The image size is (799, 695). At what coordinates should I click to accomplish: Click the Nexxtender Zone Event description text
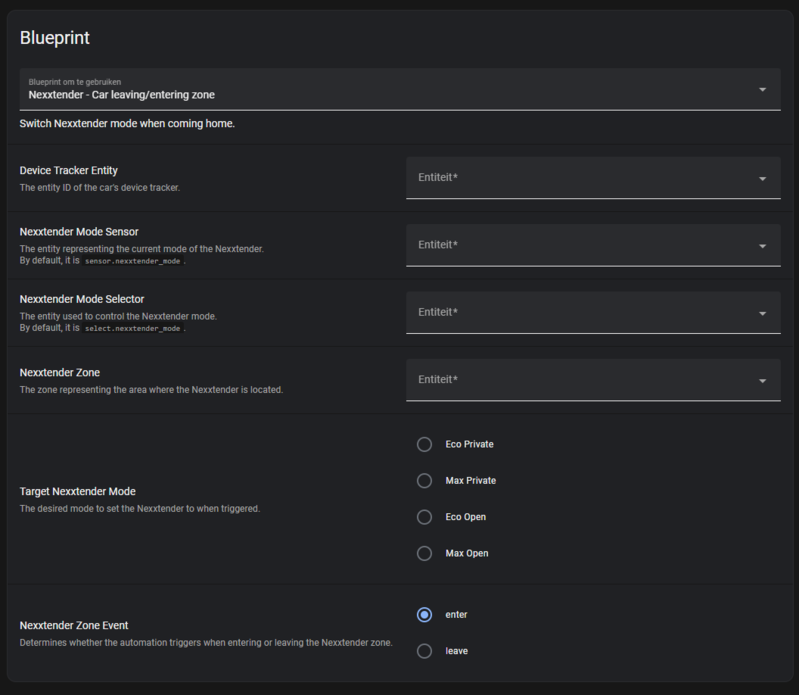pyautogui.click(x=206, y=643)
